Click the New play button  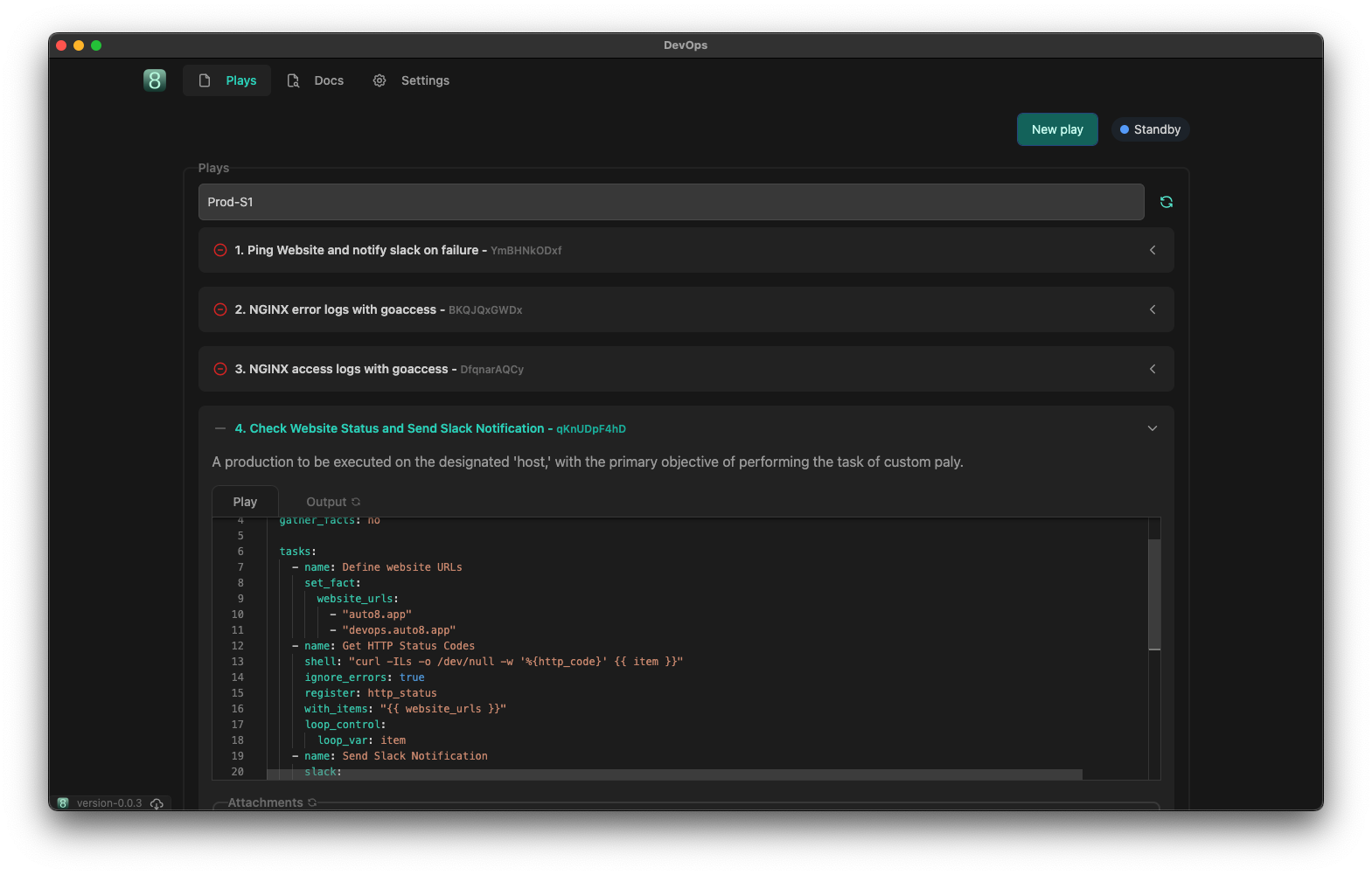pyautogui.click(x=1057, y=129)
